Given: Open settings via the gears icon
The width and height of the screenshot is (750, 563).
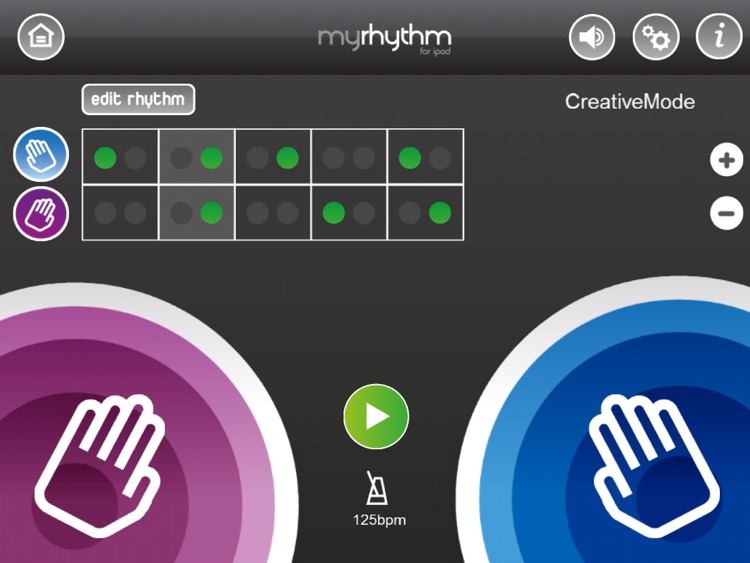Looking at the screenshot, I should (x=655, y=37).
